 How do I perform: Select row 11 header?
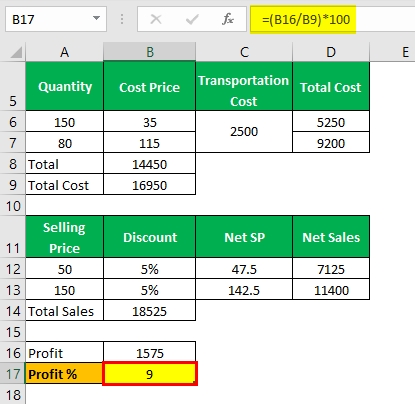click(x=13, y=237)
